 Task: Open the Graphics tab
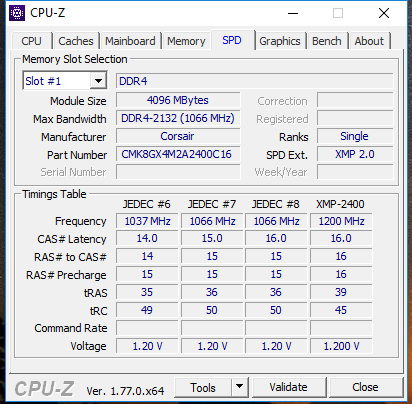click(280, 41)
